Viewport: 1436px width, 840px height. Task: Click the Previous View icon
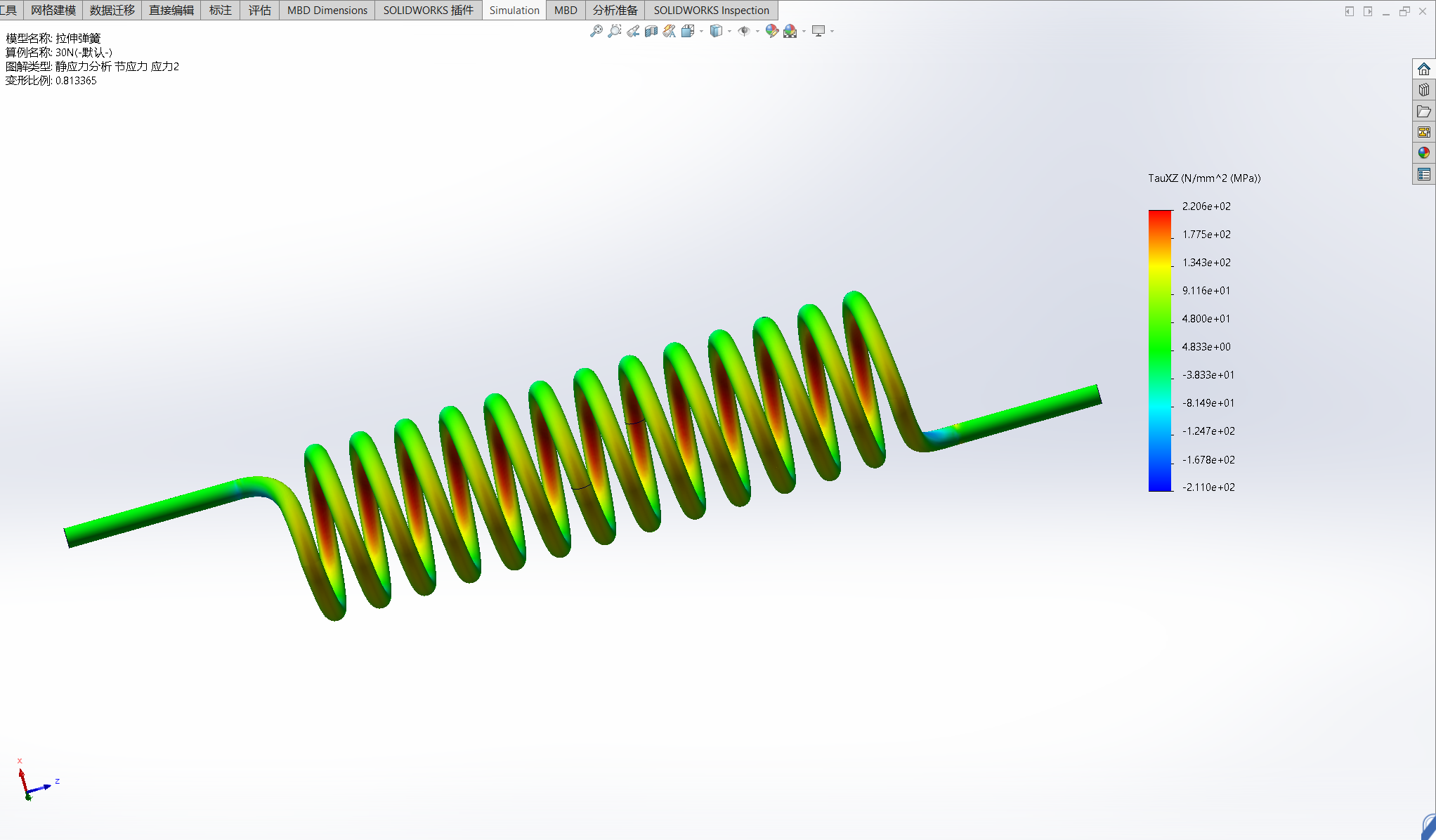tap(633, 31)
